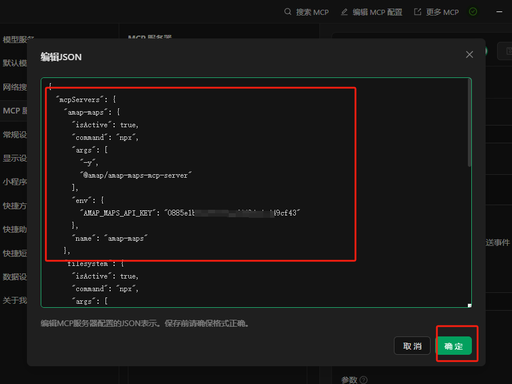The image size is (512, 384).
Task: Click the 参数 help question icon
Action: tap(364, 380)
